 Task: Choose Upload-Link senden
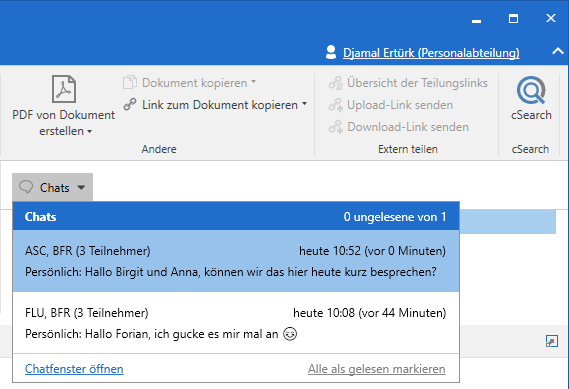pyautogui.click(x=400, y=105)
